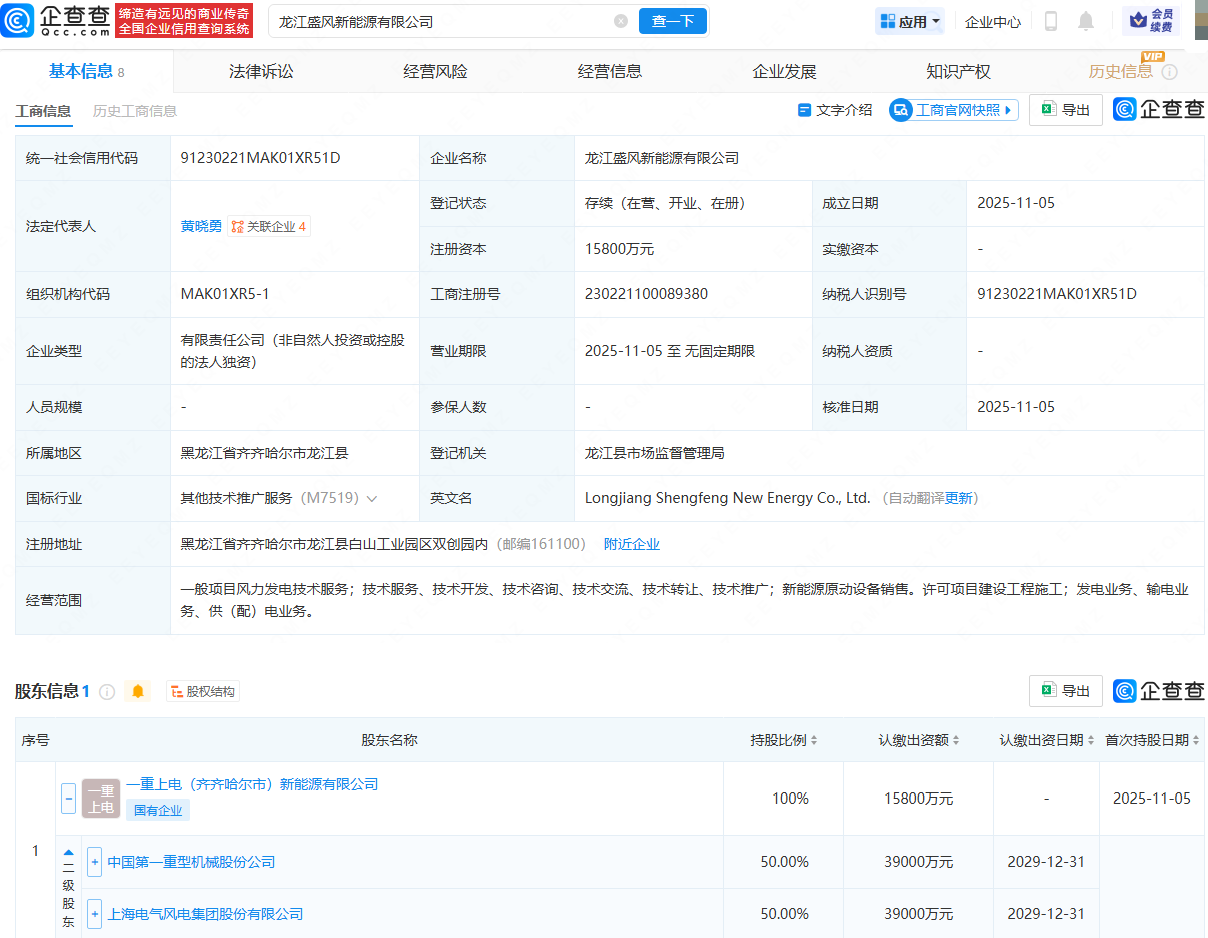Image resolution: width=1208 pixels, height=938 pixels.
Task: Collapse the 一重上电 shareholder row
Action: coord(69,798)
